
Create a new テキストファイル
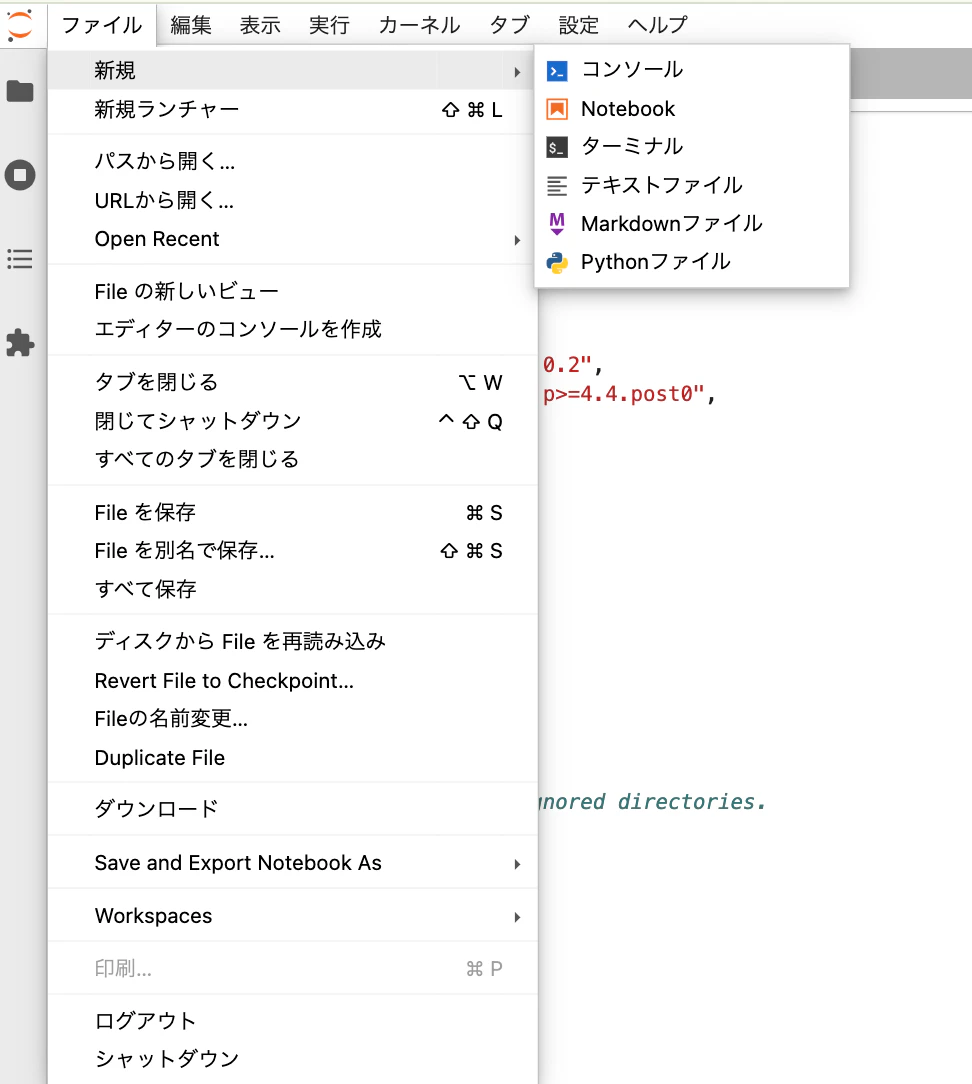click(691, 185)
